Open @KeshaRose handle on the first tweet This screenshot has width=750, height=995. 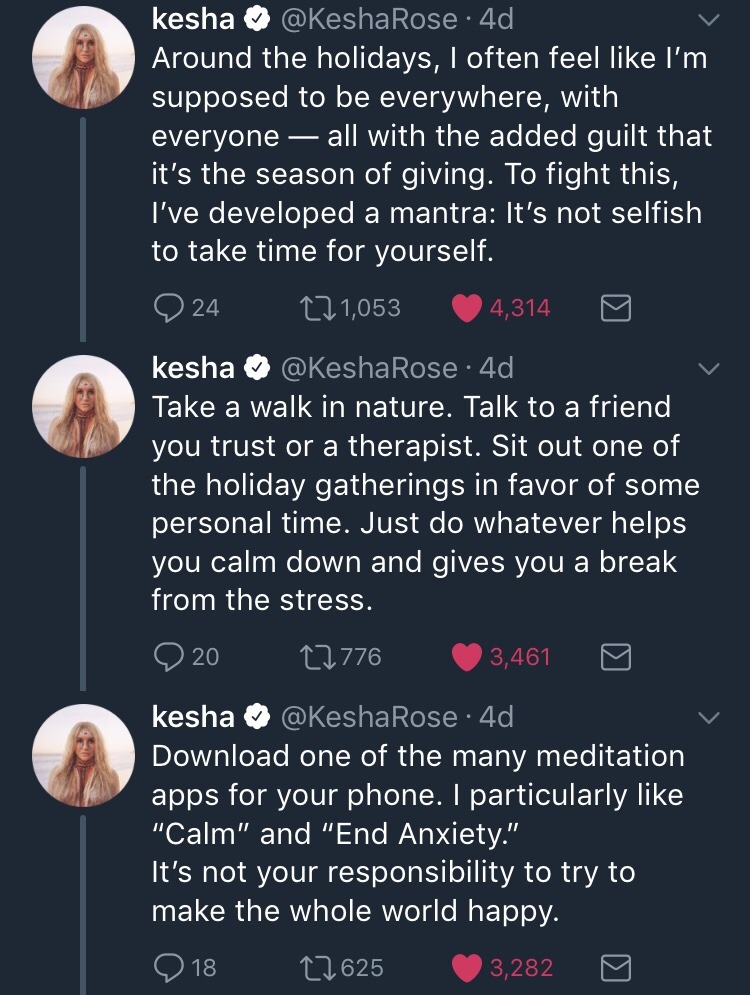pos(370,20)
